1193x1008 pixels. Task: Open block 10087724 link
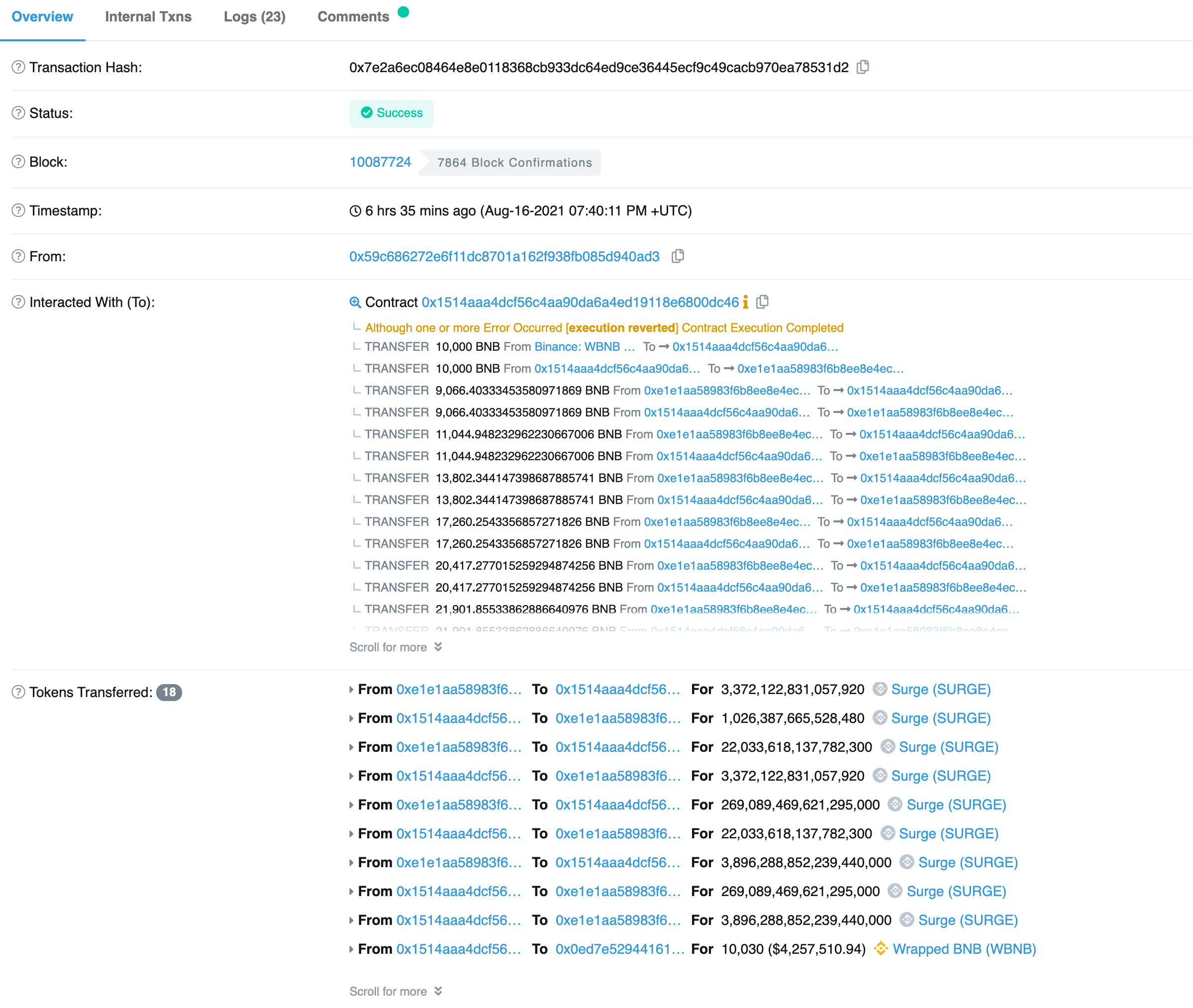(x=380, y=162)
